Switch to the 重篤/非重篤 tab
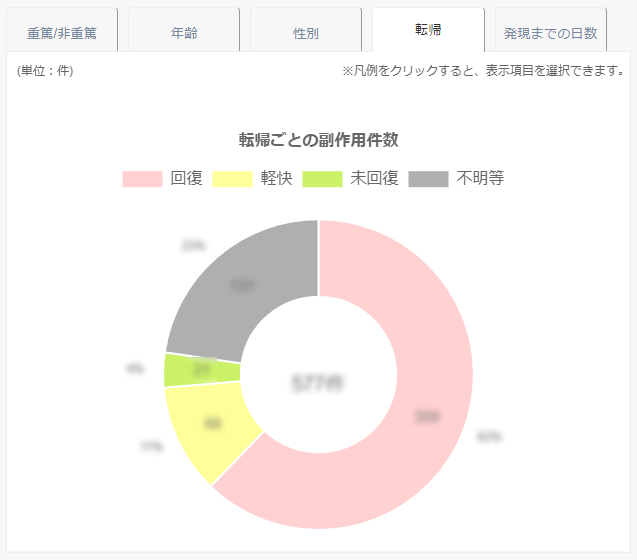 (62, 32)
